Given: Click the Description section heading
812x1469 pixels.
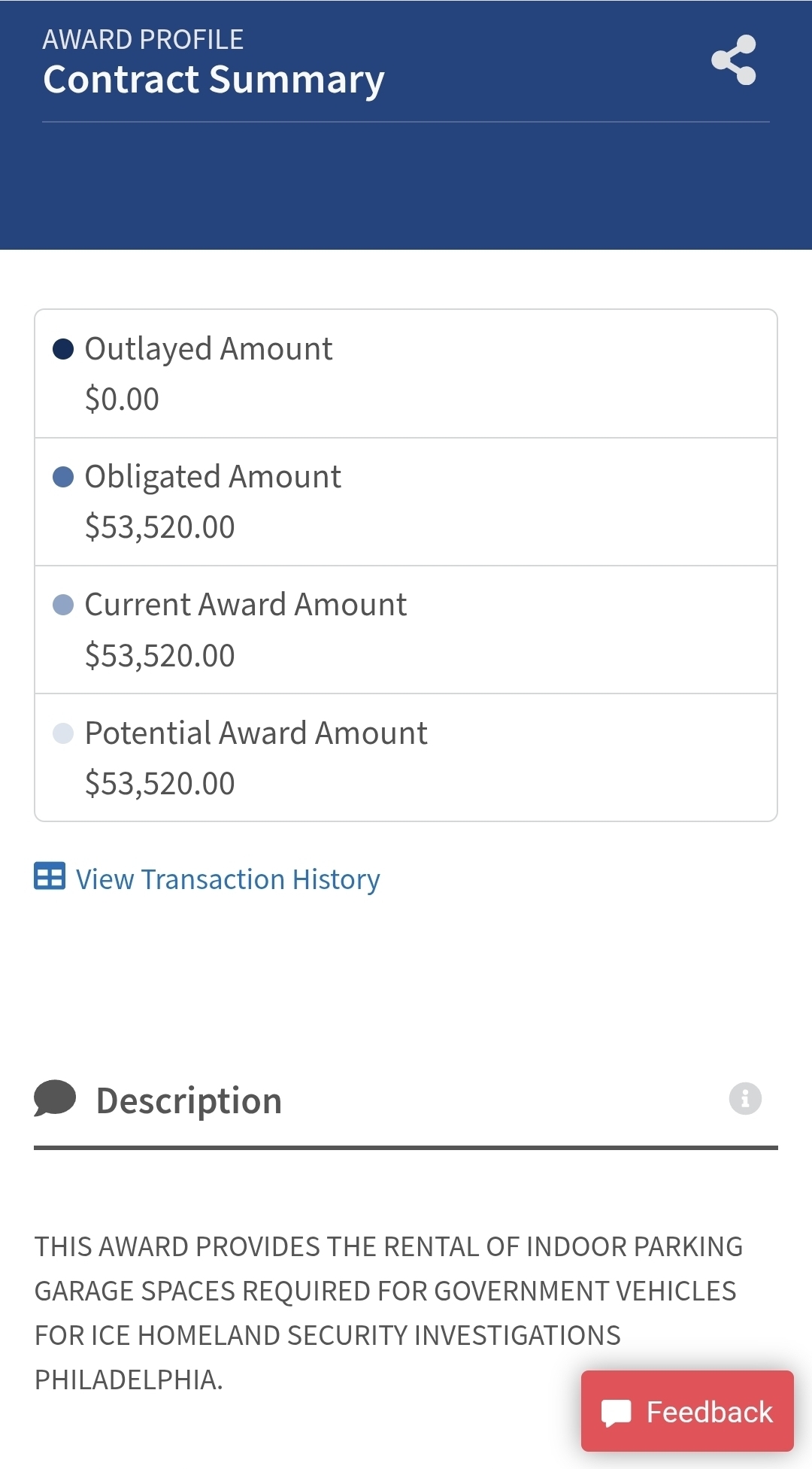Looking at the screenshot, I should (189, 1100).
